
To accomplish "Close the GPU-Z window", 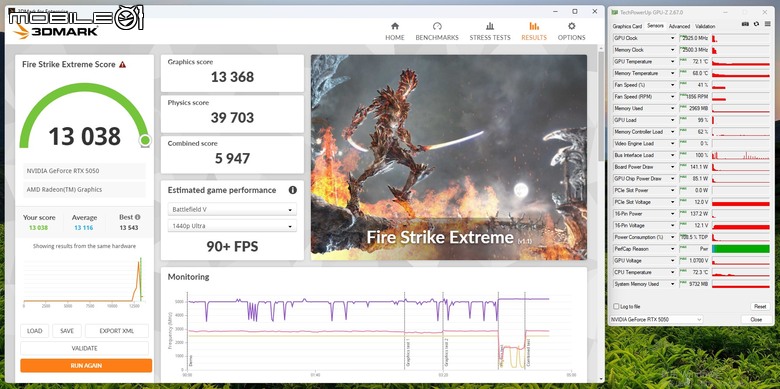I will click(x=765, y=12).
